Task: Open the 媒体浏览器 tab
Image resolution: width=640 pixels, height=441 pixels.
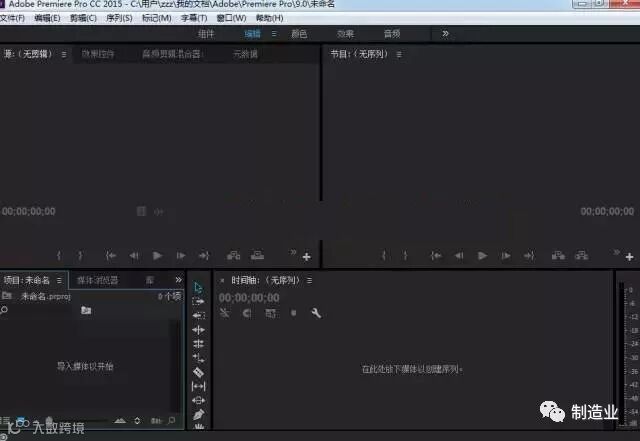Action: pos(98,280)
